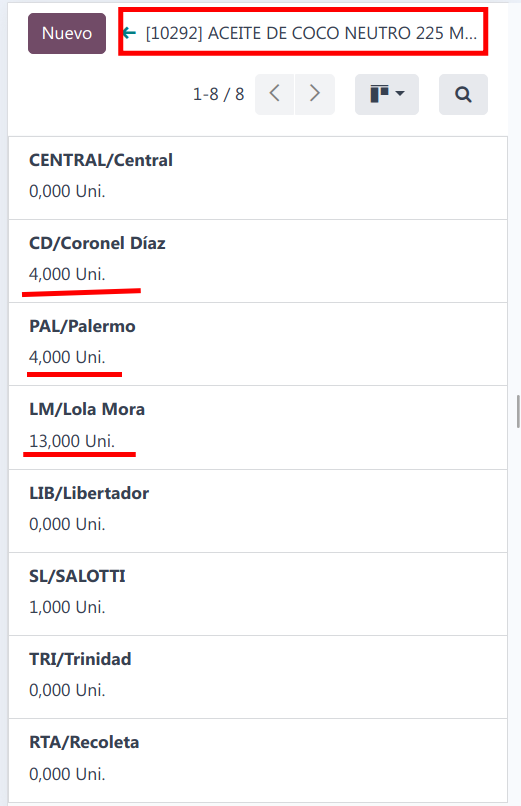Open the ACEITE DE COCO NEUTRO breadcrumb
Screen dimensions: 521x806
tap(311, 33)
